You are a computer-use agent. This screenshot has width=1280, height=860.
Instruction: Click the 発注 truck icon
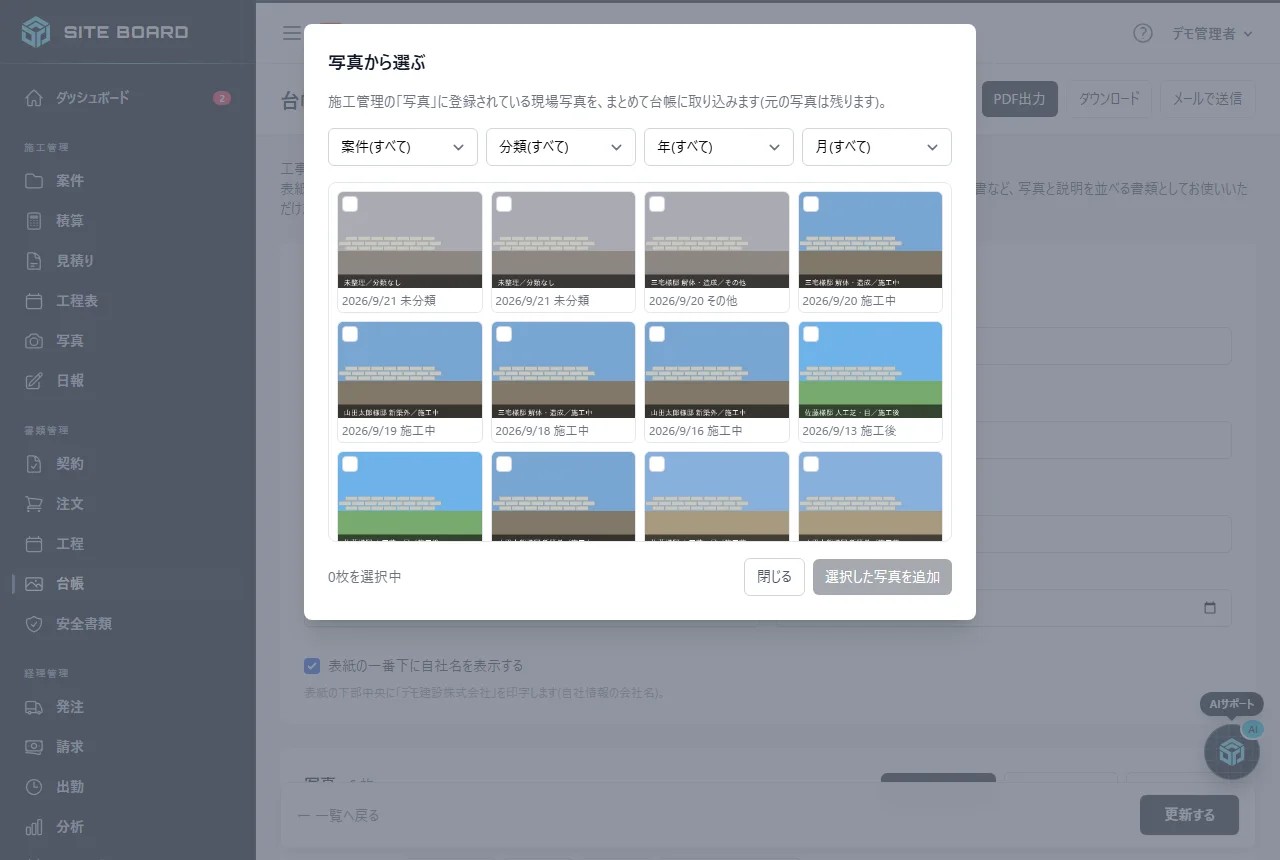click(34, 707)
